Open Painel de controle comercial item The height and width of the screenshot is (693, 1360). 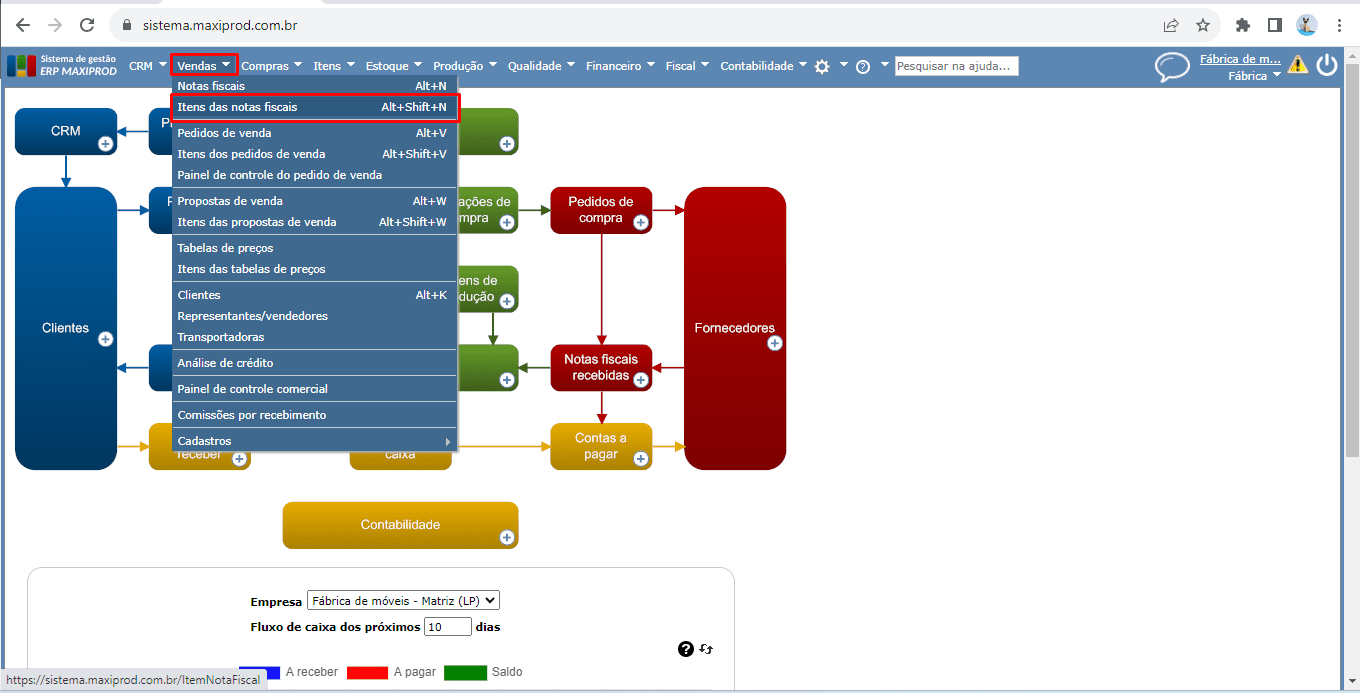pos(314,389)
